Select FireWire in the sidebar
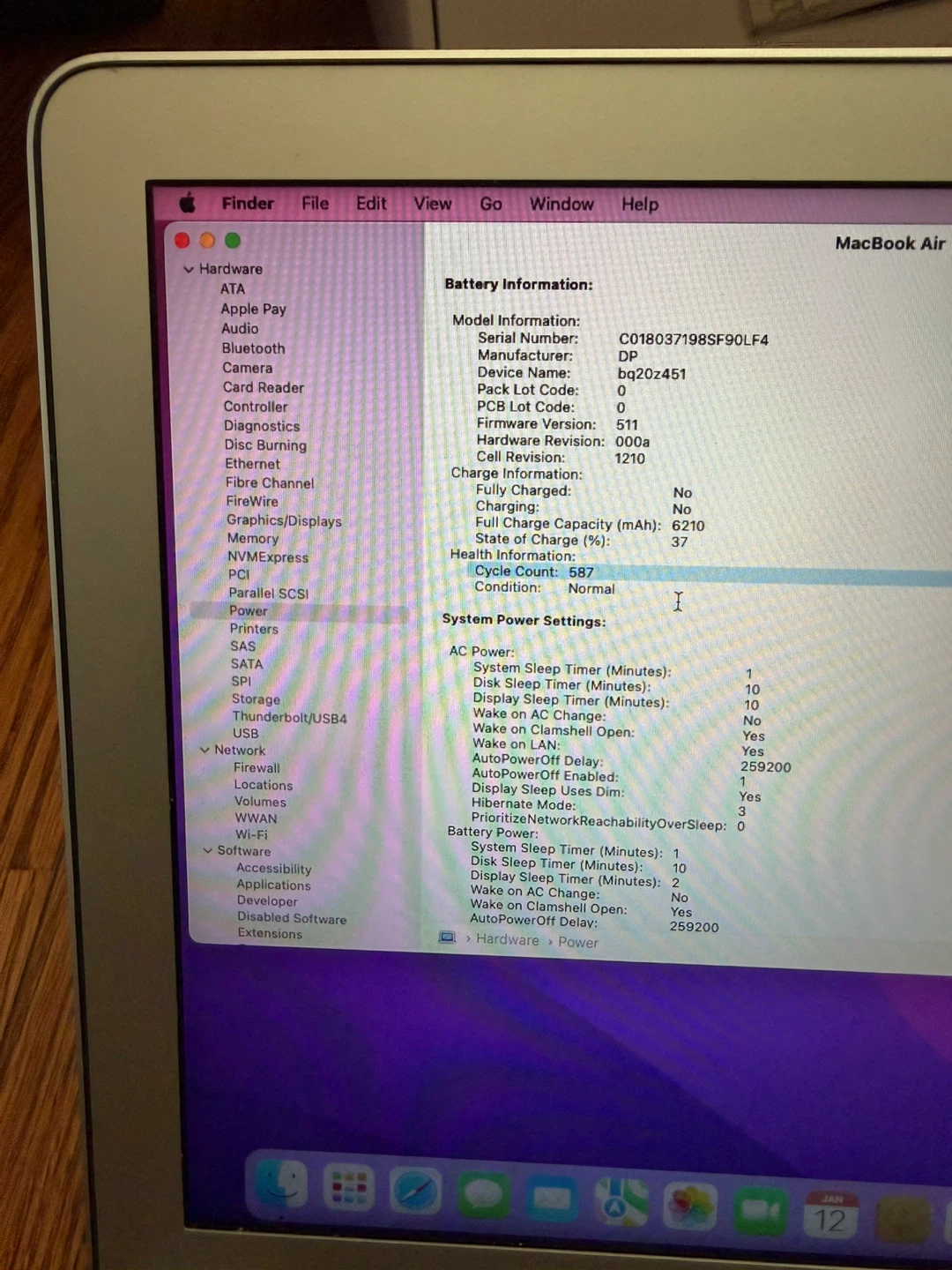This screenshot has width=952, height=1270. [x=252, y=501]
